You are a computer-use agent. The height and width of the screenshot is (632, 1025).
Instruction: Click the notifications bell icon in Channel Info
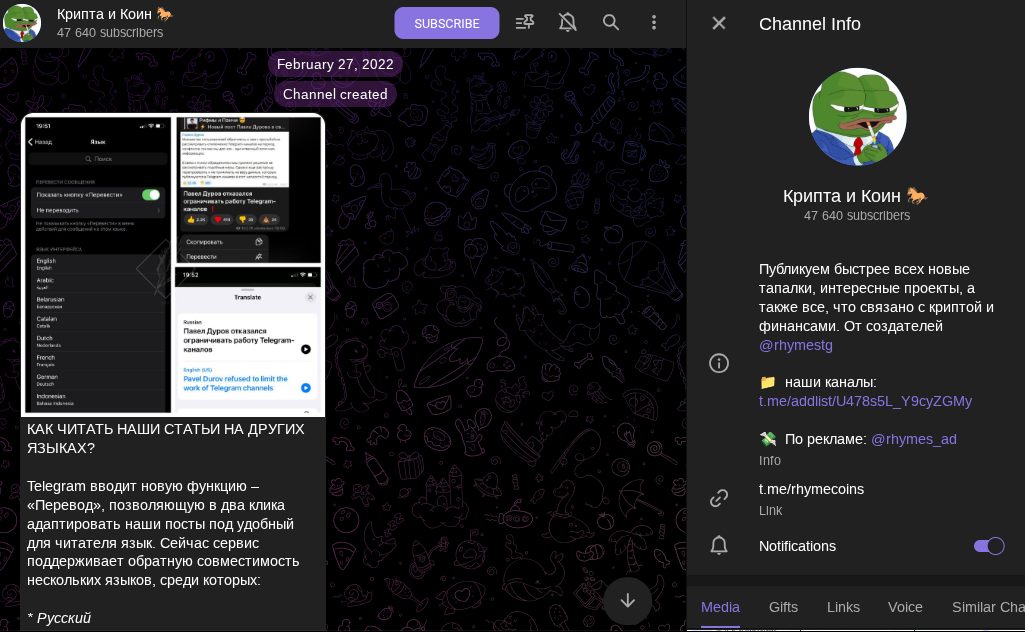point(718,545)
